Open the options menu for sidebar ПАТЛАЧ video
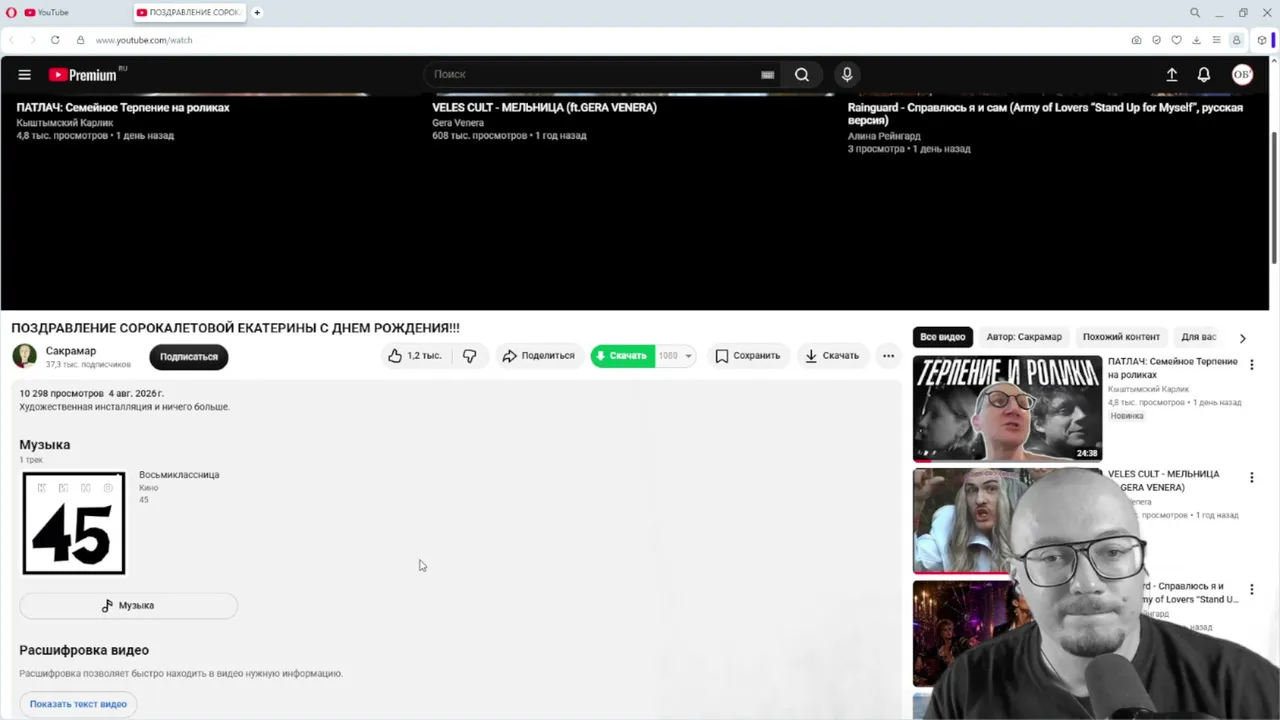1280x720 pixels. point(1251,365)
